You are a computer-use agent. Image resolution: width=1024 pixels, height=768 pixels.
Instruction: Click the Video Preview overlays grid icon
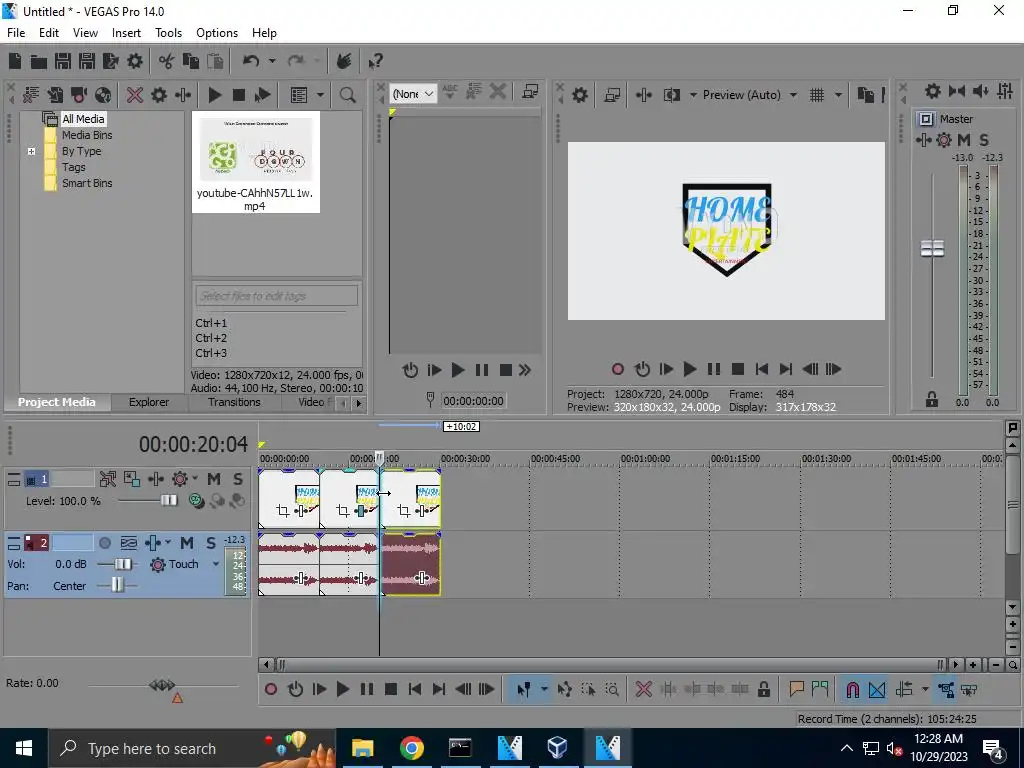(817, 95)
